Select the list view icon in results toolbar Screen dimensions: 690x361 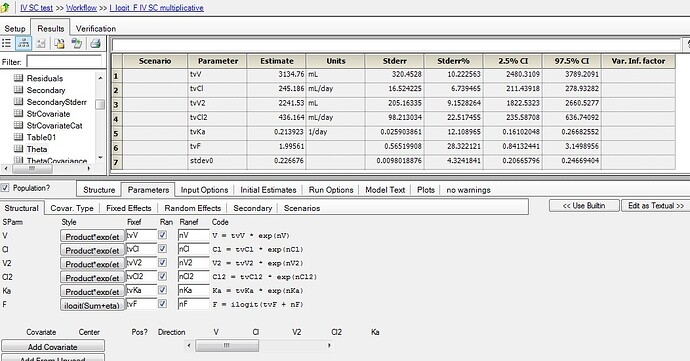[7, 43]
